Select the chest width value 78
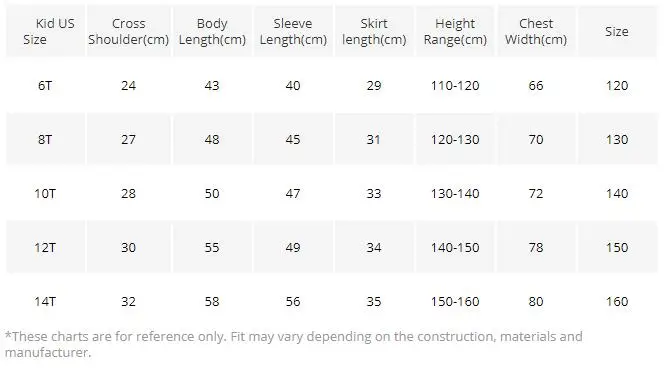The width and height of the screenshot is (666, 368). click(x=536, y=248)
